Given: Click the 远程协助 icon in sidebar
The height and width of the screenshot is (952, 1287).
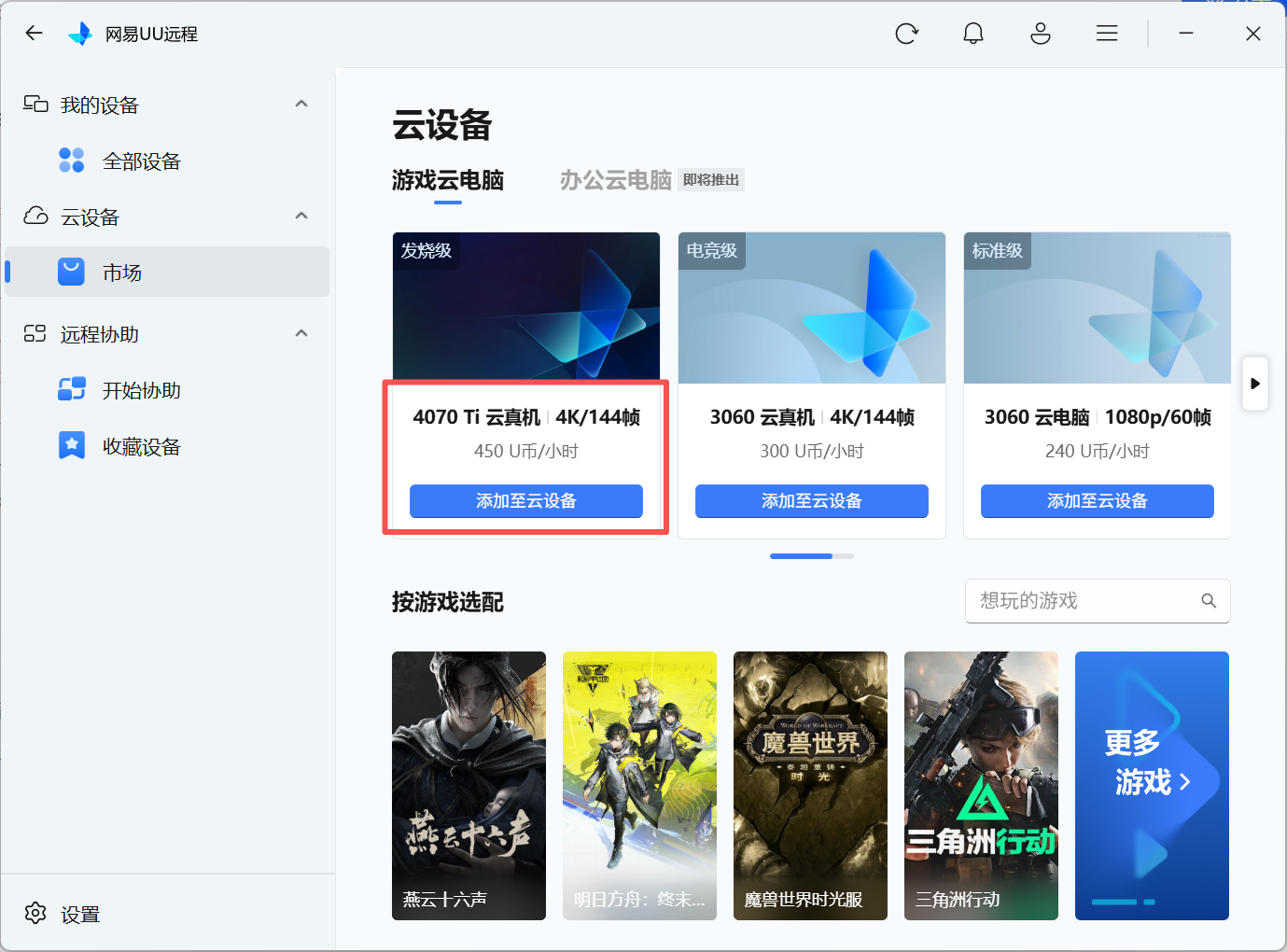Looking at the screenshot, I should 35,333.
